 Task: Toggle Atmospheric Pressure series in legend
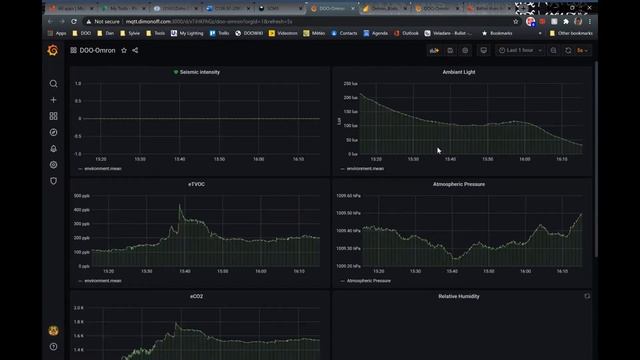click(369, 281)
